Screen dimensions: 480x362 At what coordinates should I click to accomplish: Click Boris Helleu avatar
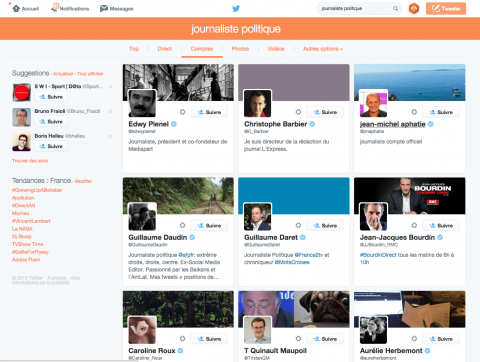(x=22, y=142)
